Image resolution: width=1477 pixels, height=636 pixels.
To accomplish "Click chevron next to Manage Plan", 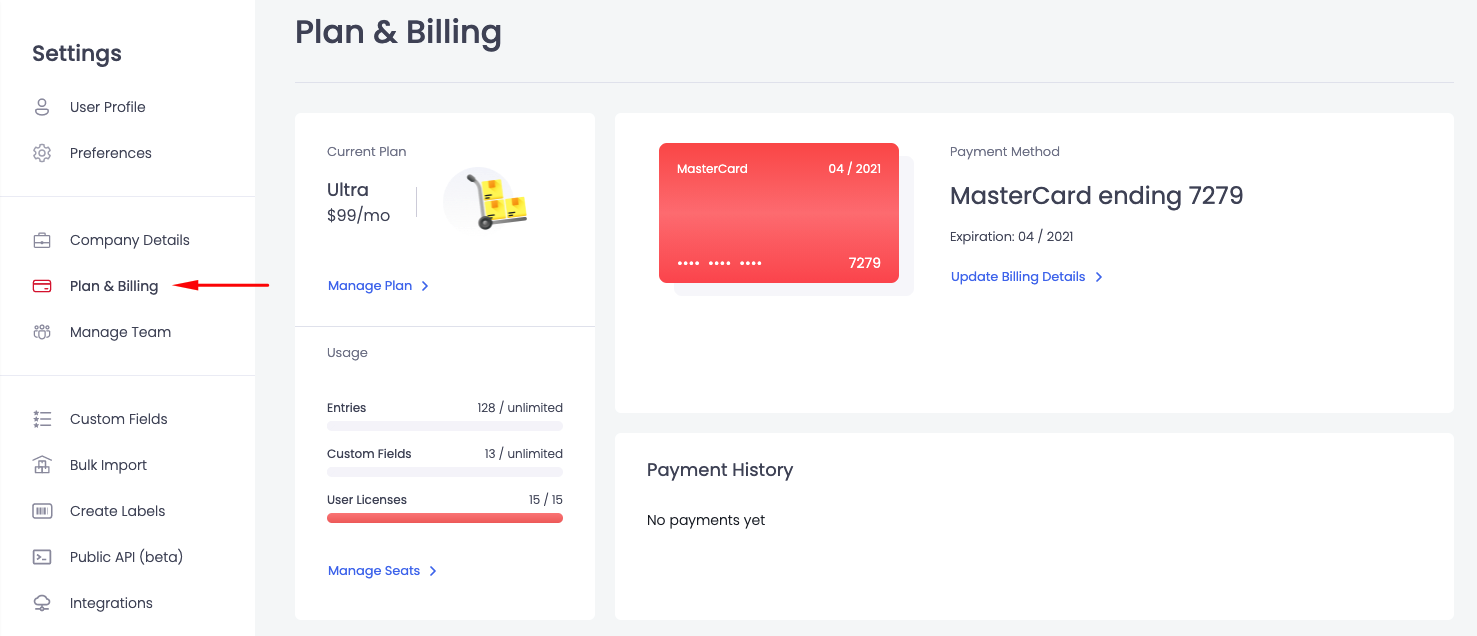I will pos(425,286).
